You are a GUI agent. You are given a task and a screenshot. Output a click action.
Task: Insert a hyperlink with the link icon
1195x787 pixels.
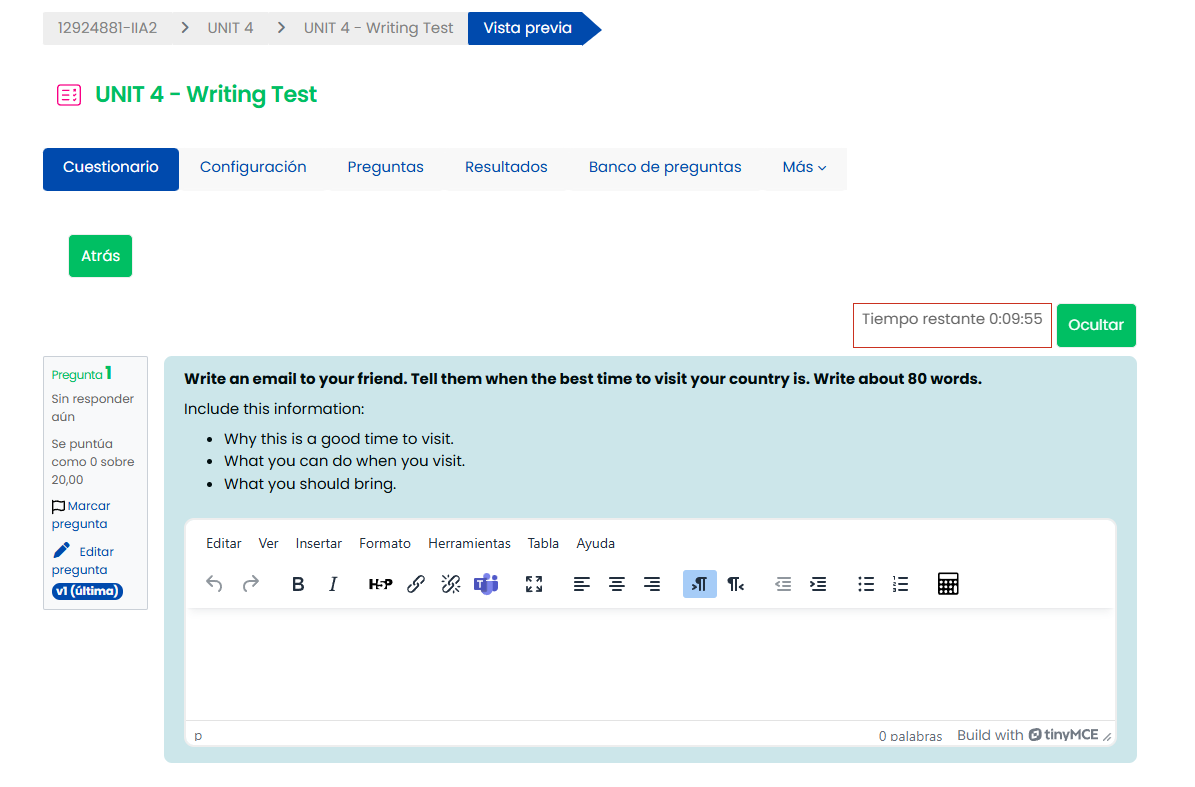(415, 584)
